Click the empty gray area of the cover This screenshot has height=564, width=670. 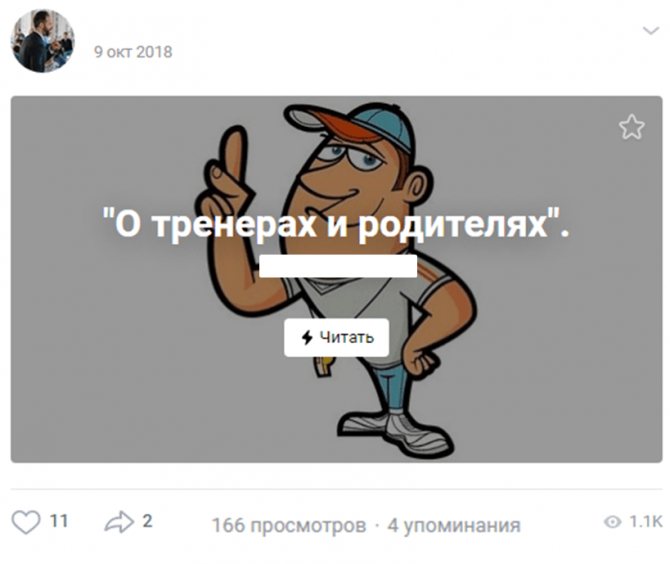point(107,342)
